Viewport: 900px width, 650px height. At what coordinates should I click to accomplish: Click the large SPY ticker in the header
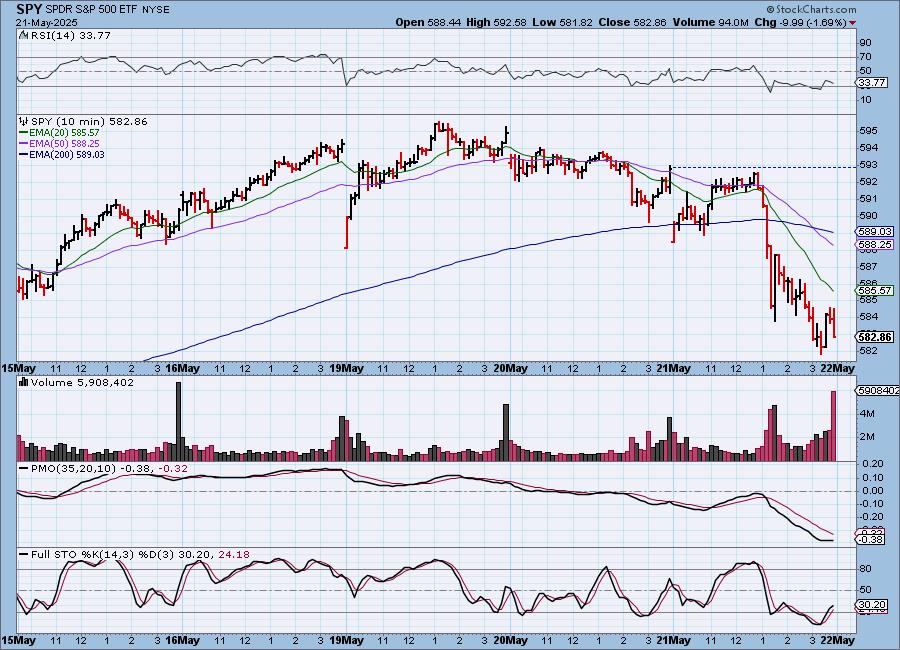coord(29,9)
